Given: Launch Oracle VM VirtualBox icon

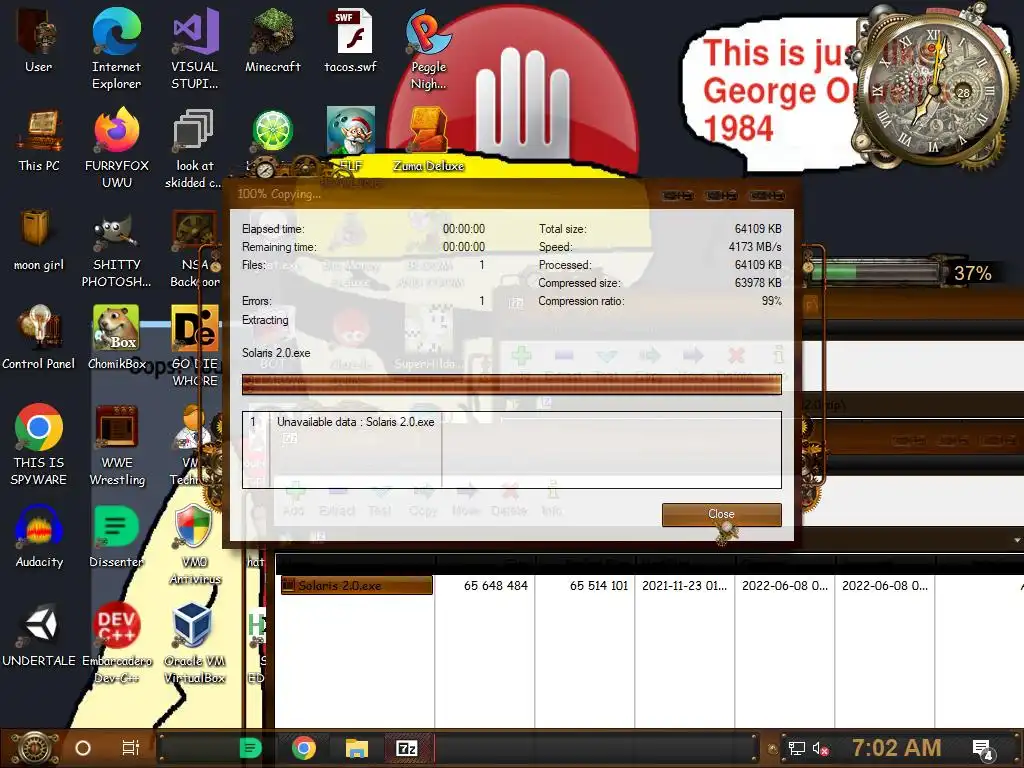Looking at the screenshot, I should 194,643.
